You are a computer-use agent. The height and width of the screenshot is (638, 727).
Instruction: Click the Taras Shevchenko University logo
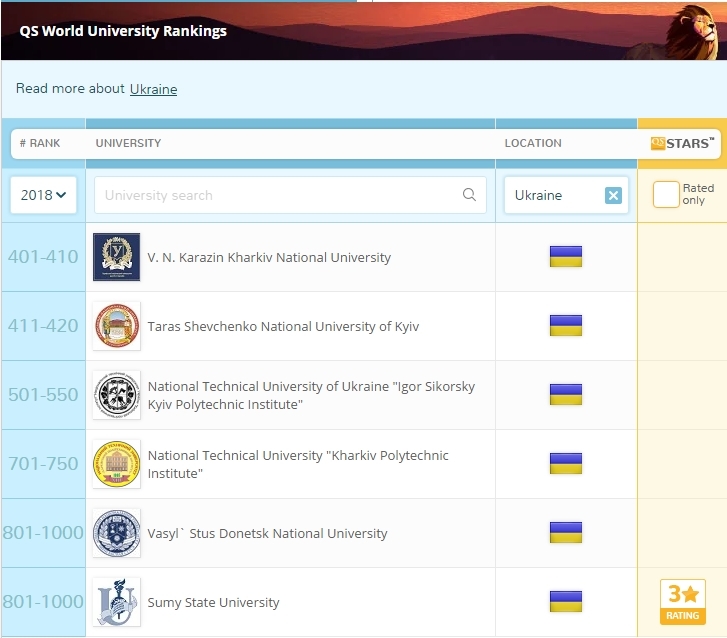pos(116,326)
